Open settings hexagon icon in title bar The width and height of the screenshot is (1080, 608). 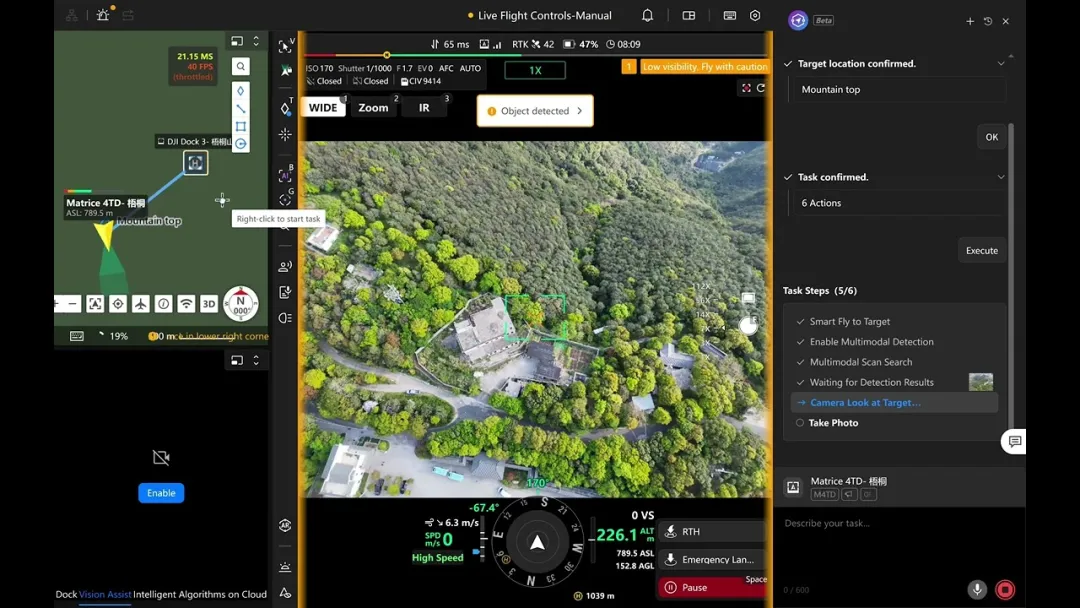point(755,15)
